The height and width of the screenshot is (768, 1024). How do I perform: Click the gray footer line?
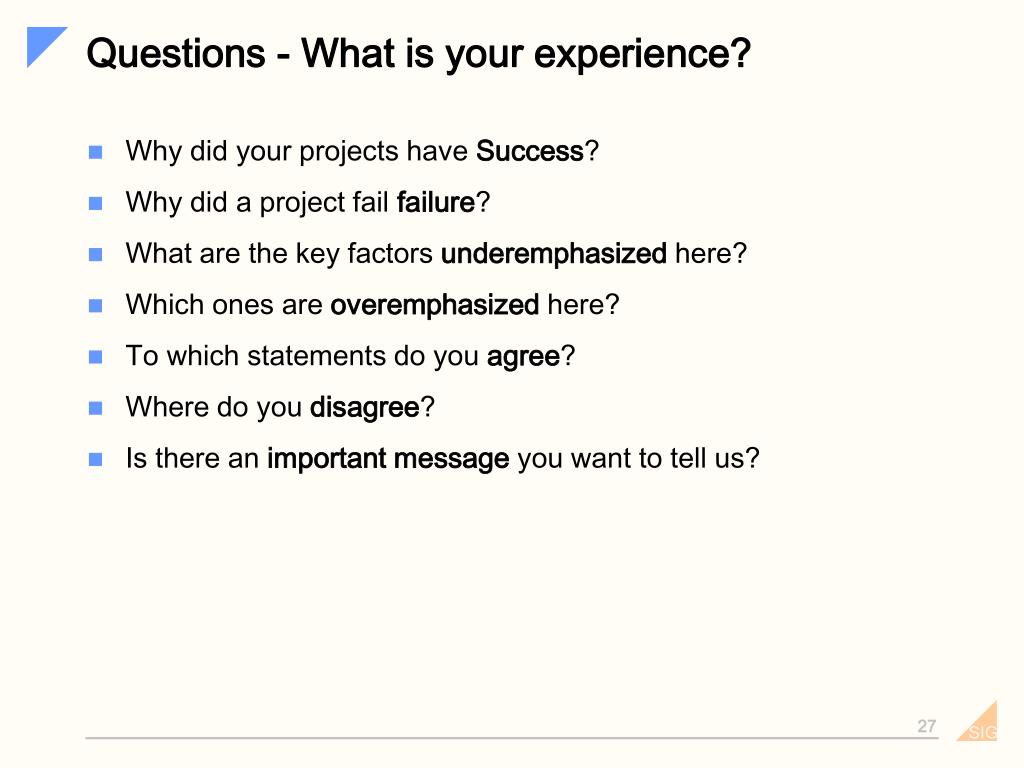[x=512, y=738]
